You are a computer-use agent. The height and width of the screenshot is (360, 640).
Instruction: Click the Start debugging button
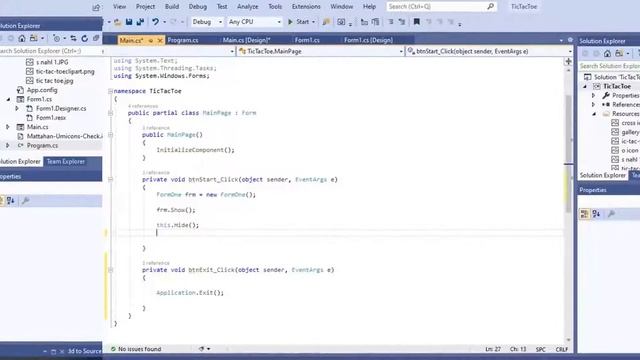[x=299, y=22]
